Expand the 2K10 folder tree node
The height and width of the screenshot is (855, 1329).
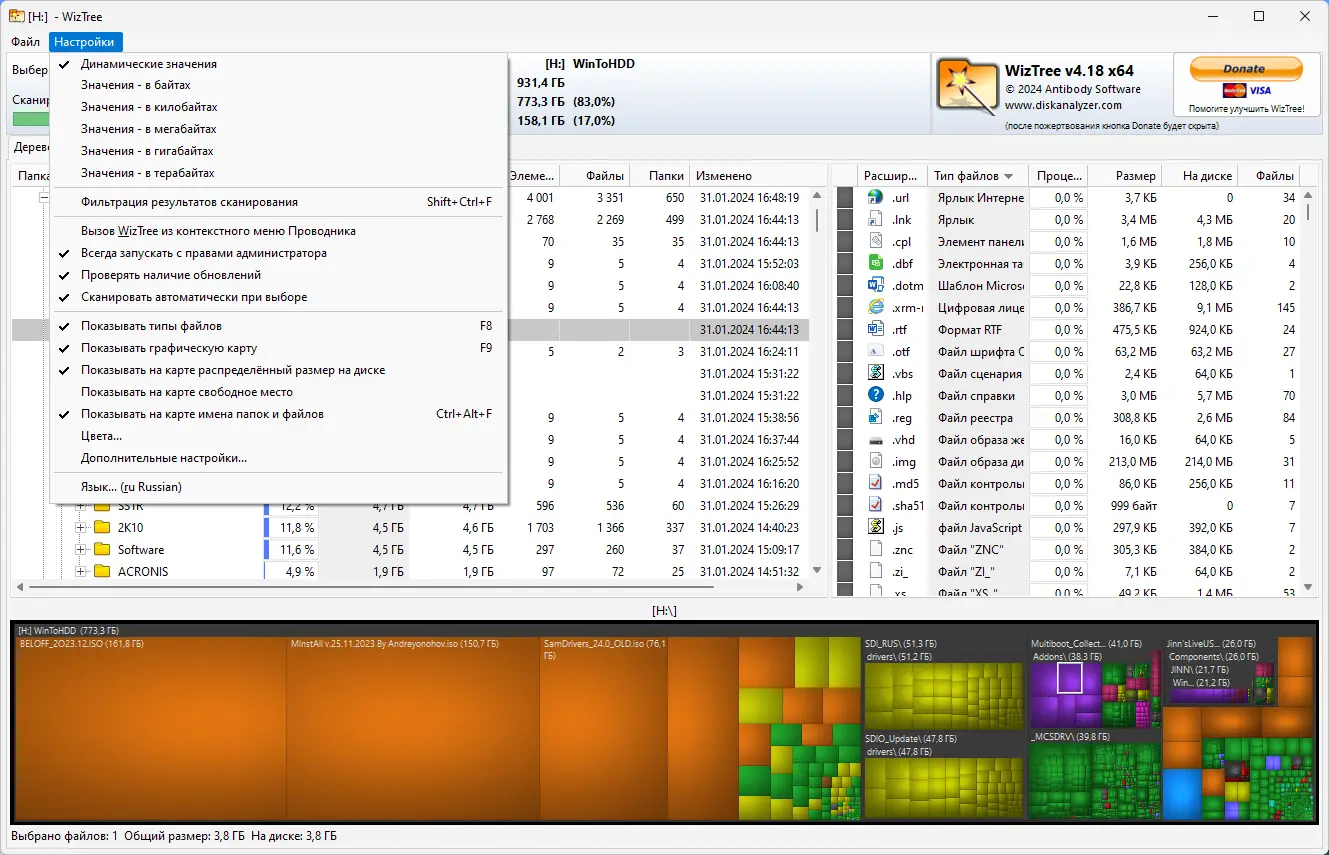(81, 528)
